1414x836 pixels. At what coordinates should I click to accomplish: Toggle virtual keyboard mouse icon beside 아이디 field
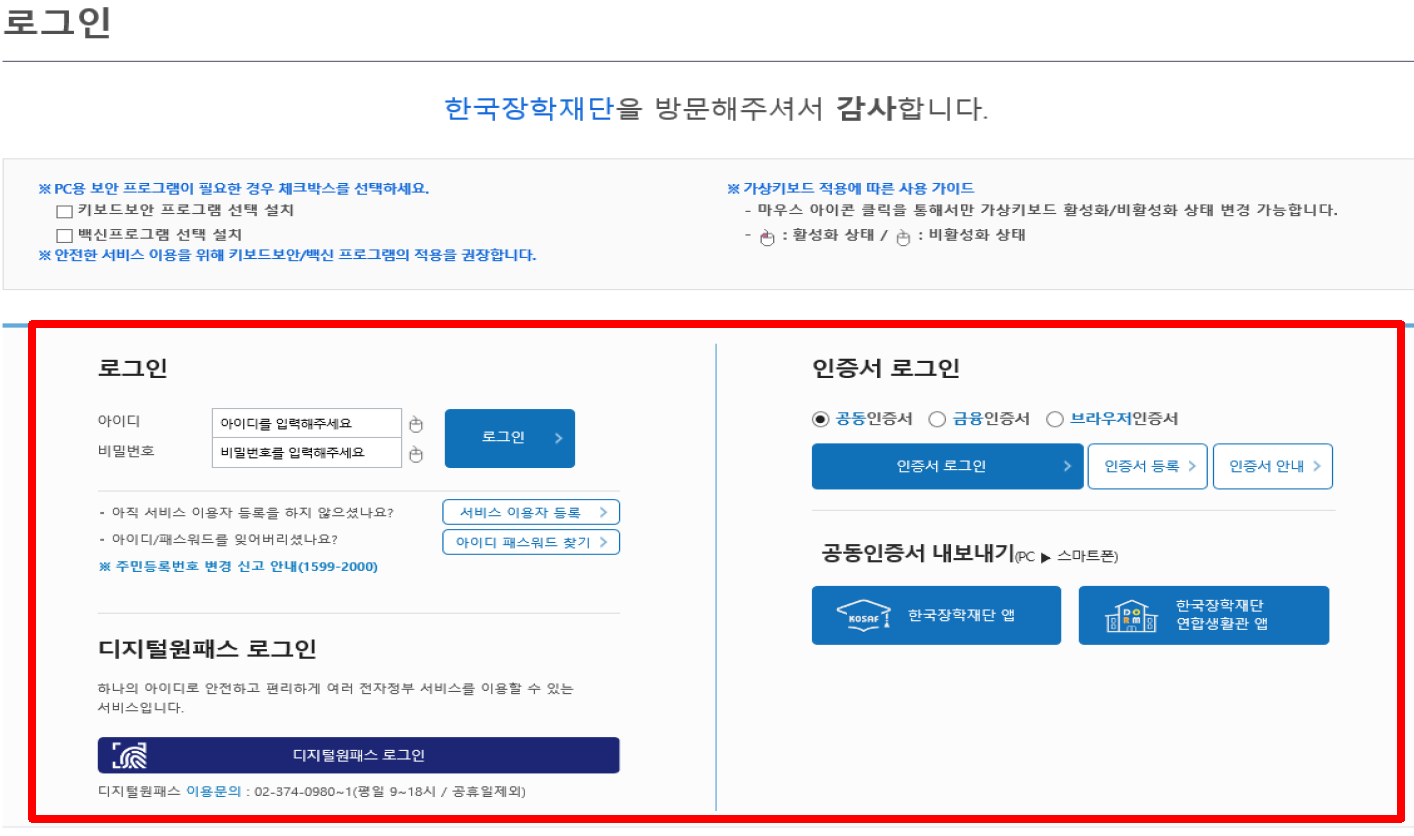click(x=416, y=424)
